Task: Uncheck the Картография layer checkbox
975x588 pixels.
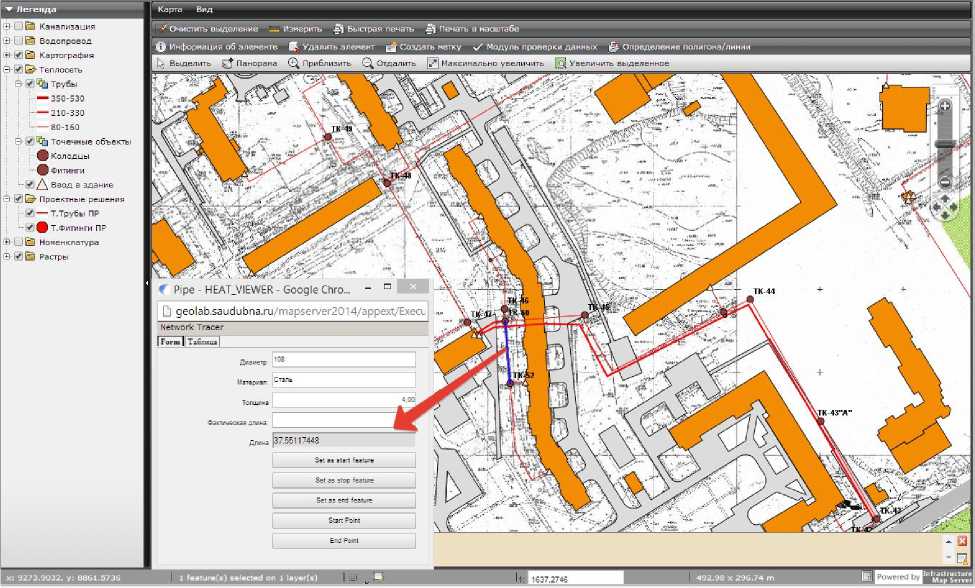Action: tap(18, 55)
